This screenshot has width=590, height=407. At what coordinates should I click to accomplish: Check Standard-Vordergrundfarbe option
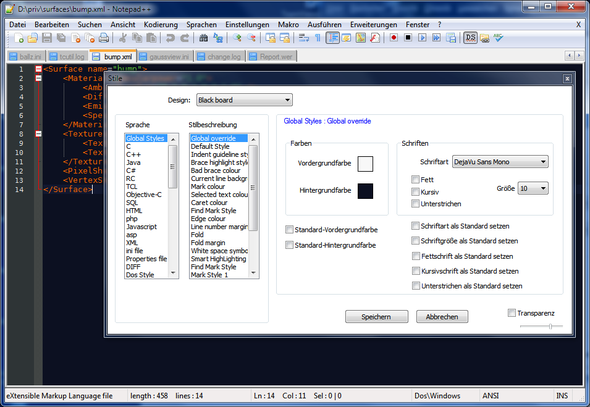pos(289,230)
